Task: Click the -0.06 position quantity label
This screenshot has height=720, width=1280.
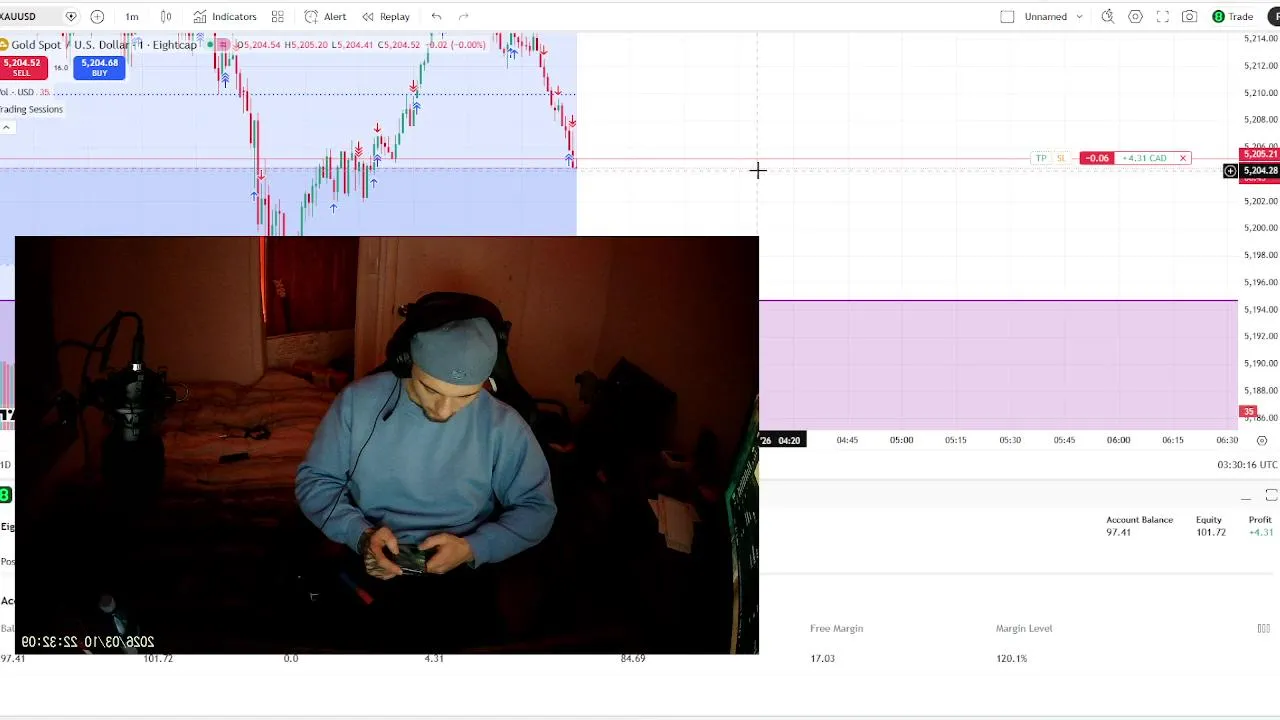Action: (1098, 158)
